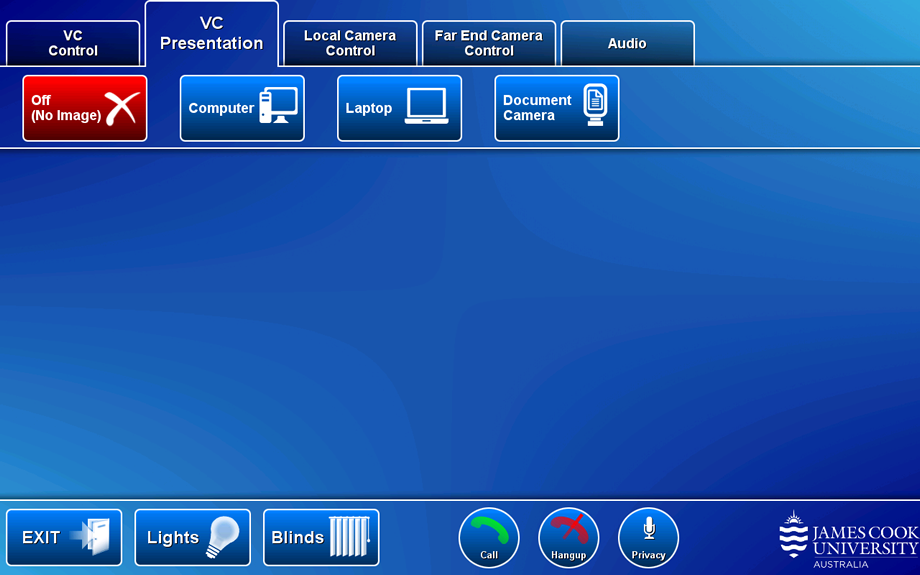Switch to the Audio tab
The width and height of the screenshot is (920, 575).
[627, 43]
